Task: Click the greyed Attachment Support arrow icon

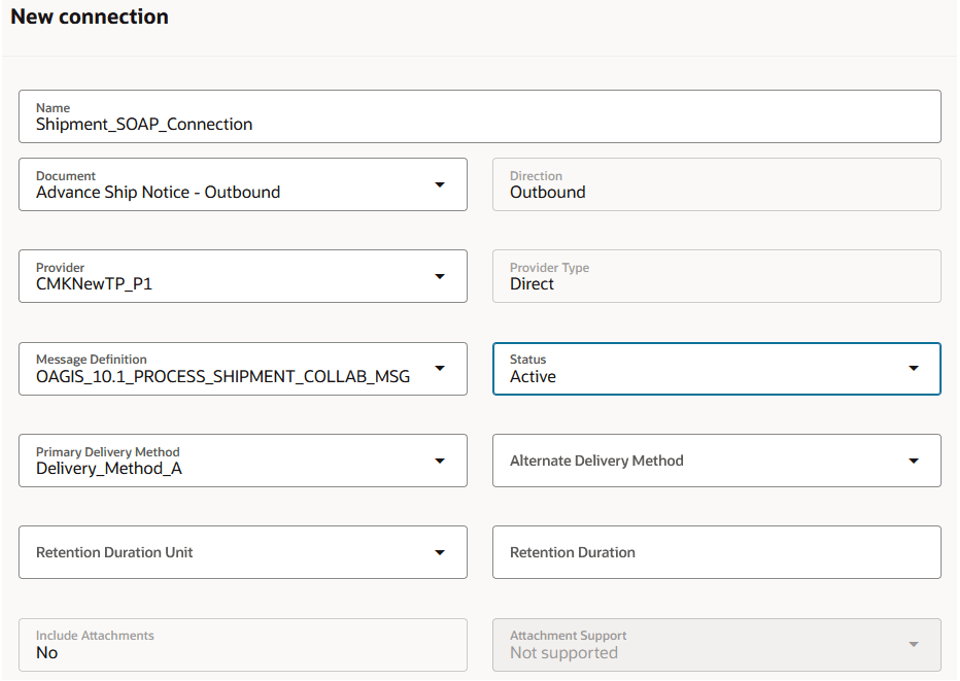Action: tap(913, 645)
